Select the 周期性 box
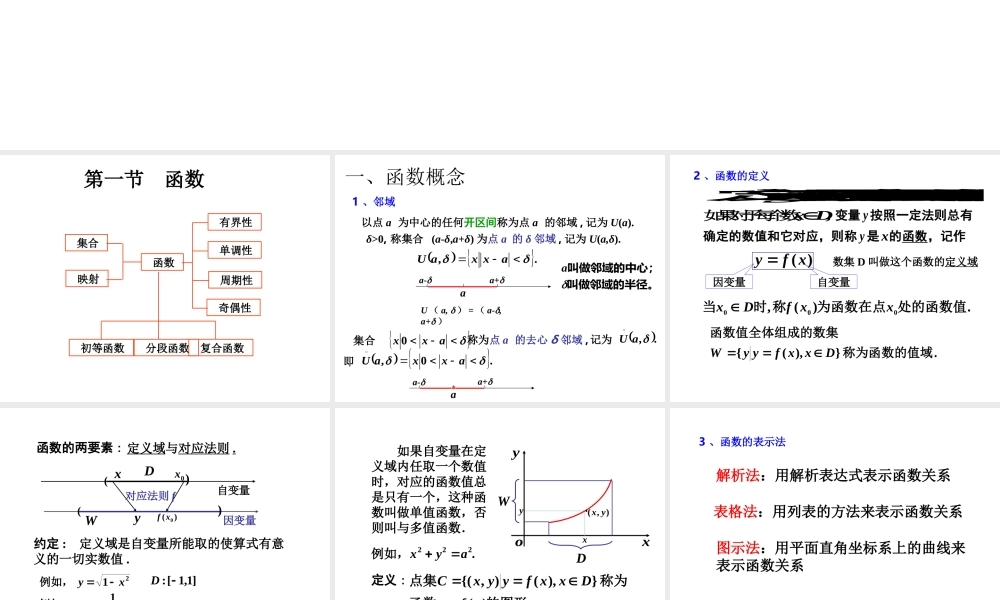Screen dimensions: 1000x600 [x=235, y=280]
